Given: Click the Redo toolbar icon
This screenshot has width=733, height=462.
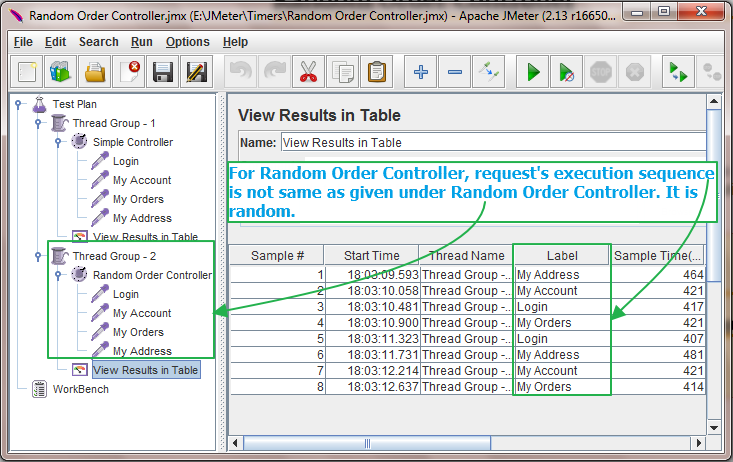Looking at the screenshot, I should (x=275, y=72).
